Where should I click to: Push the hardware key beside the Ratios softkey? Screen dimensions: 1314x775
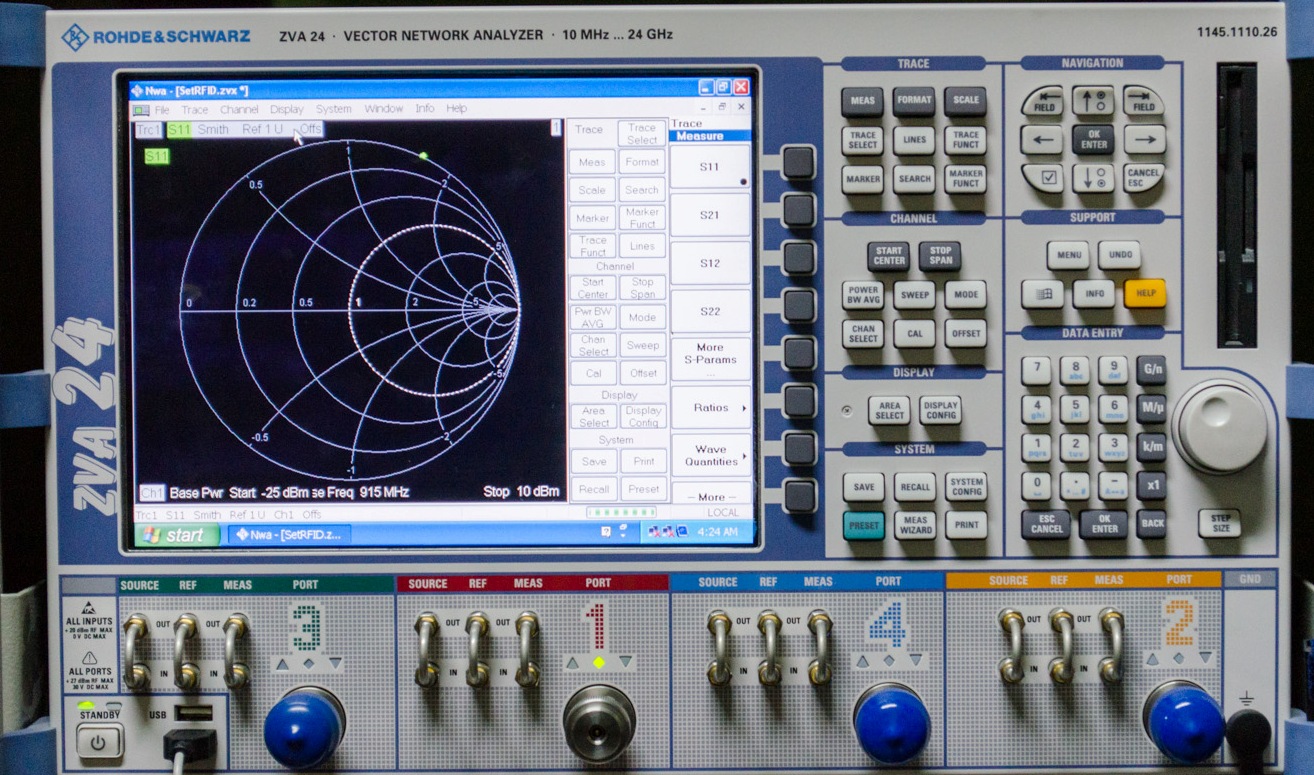click(x=798, y=401)
